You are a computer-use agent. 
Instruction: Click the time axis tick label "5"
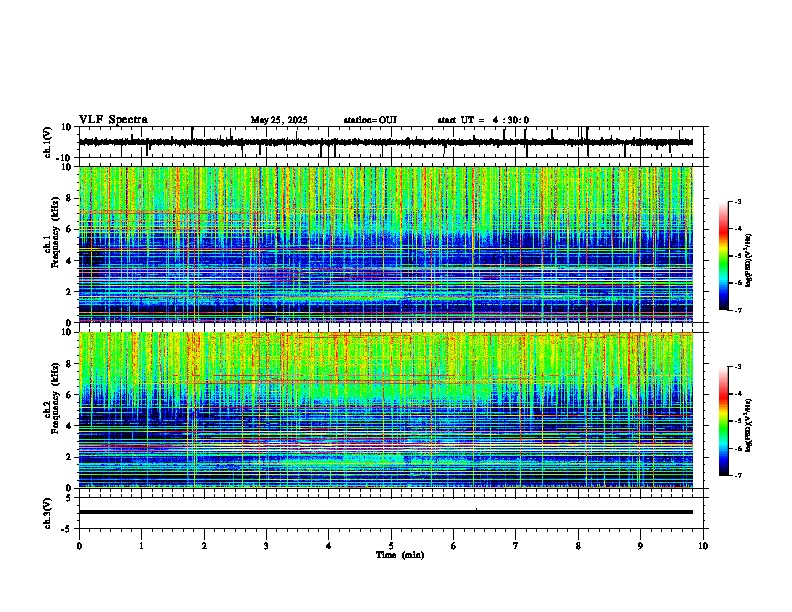coord(391,546)
